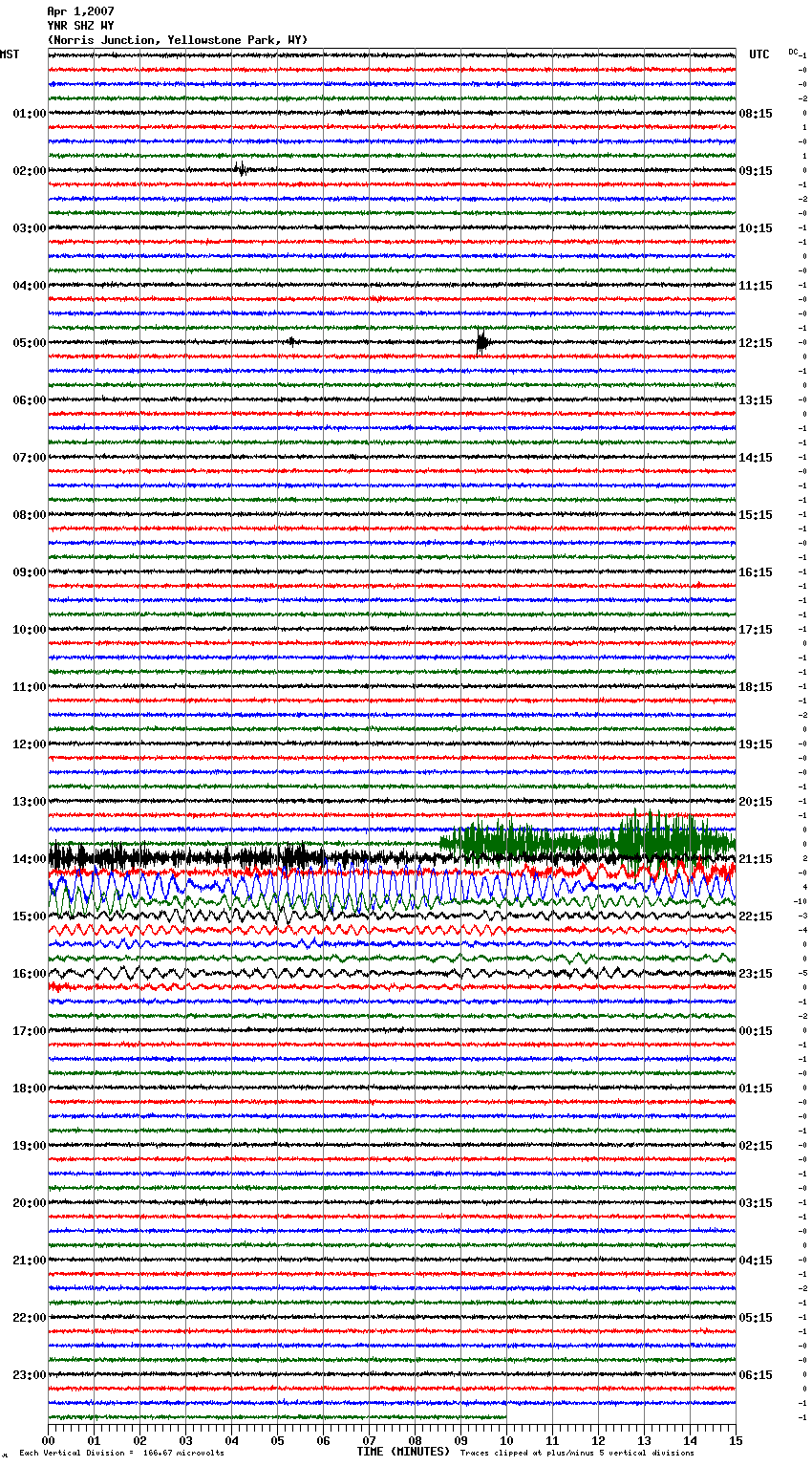
Task: Click the black seismic spike on the 05:00 trace
Action: tap(482, 342)
